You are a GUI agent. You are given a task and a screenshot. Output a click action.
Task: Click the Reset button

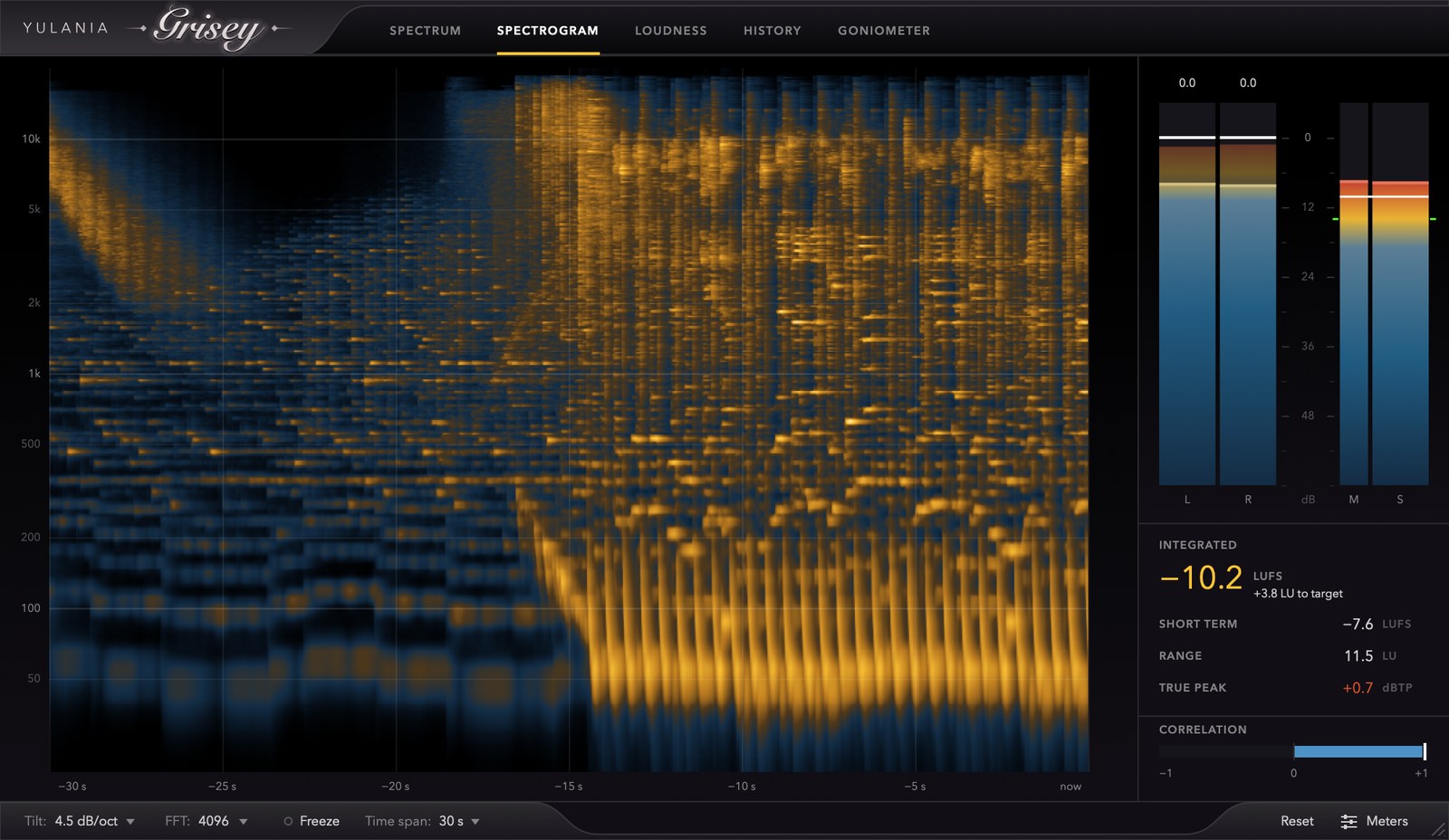1297,821
